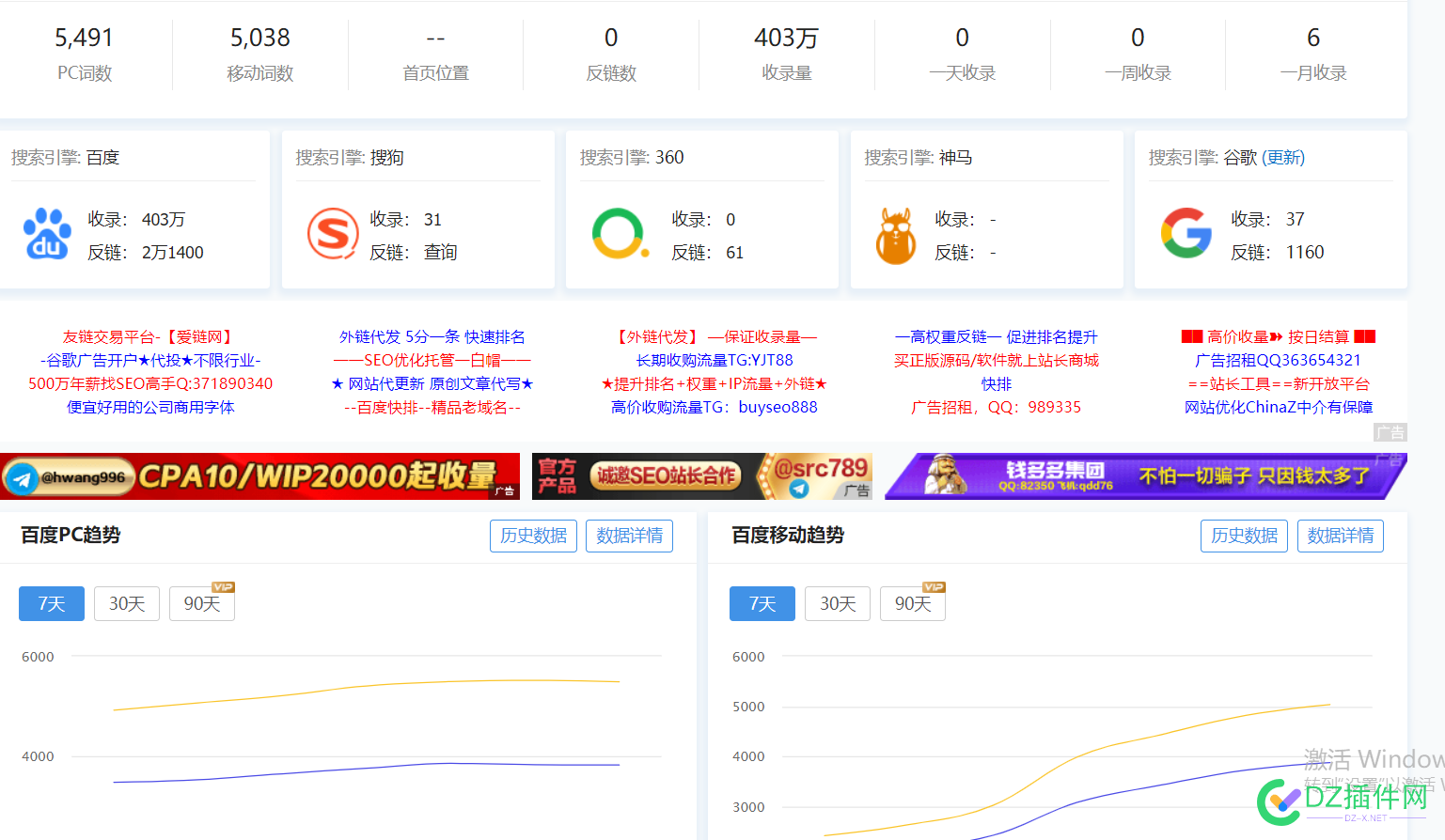Screen dimensions: 1445x840
Task: Click Google 收录 value 37
Action: [x=1296, y=219]
